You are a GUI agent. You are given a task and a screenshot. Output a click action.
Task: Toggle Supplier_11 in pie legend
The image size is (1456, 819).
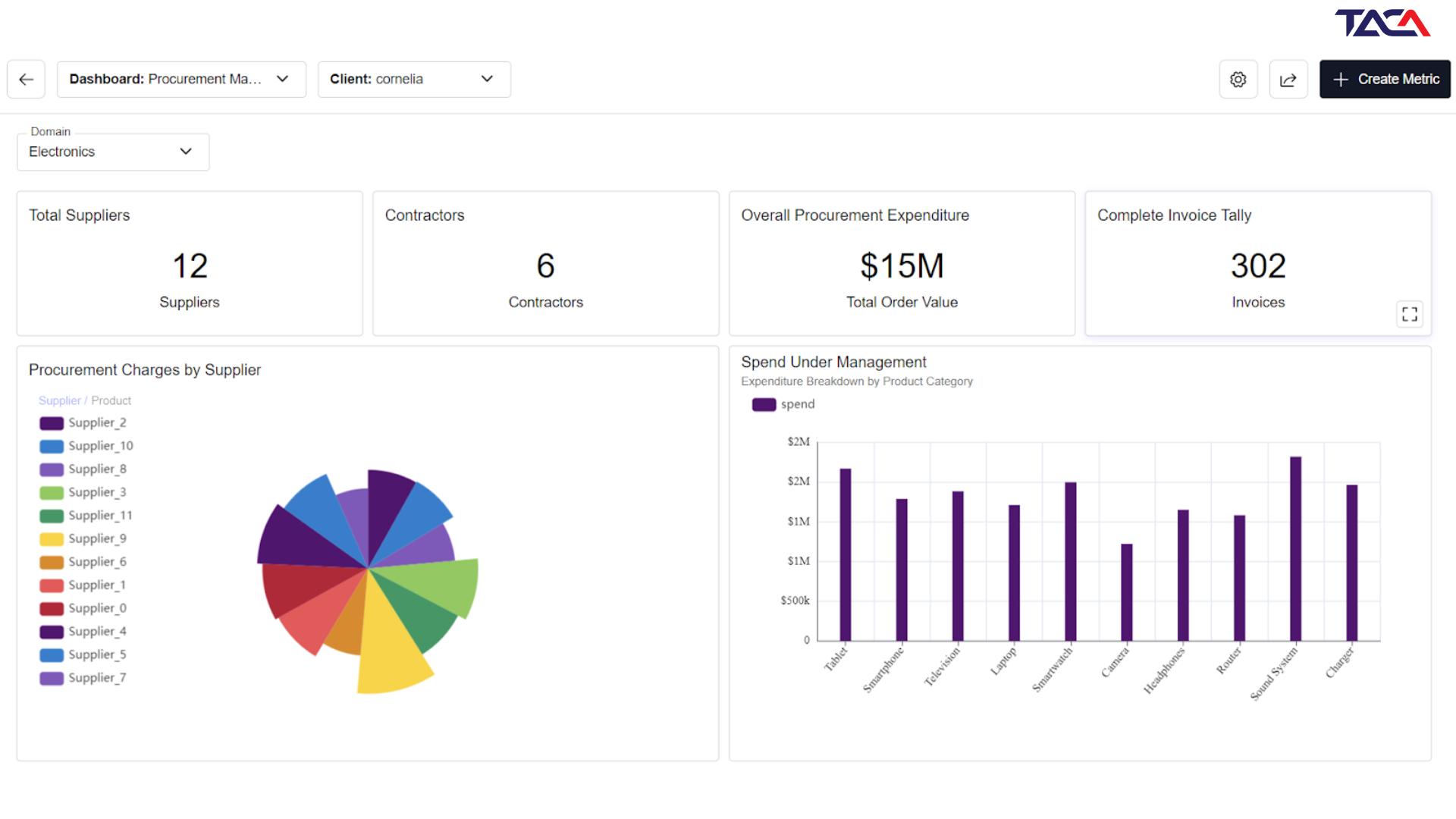click(x=86, y=516)
